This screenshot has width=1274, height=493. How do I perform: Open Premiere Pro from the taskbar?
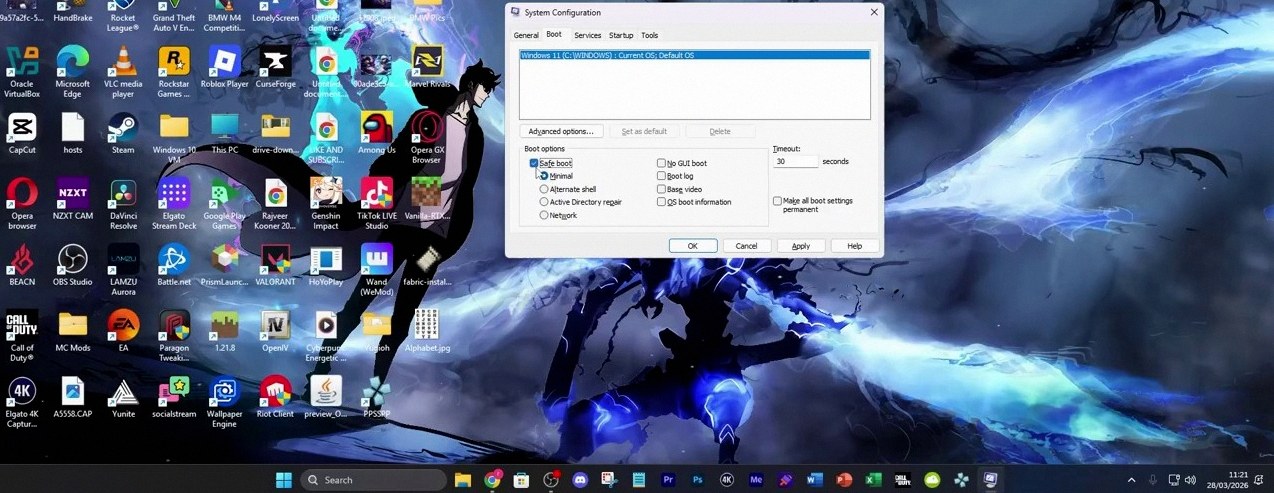click(668, 480)
